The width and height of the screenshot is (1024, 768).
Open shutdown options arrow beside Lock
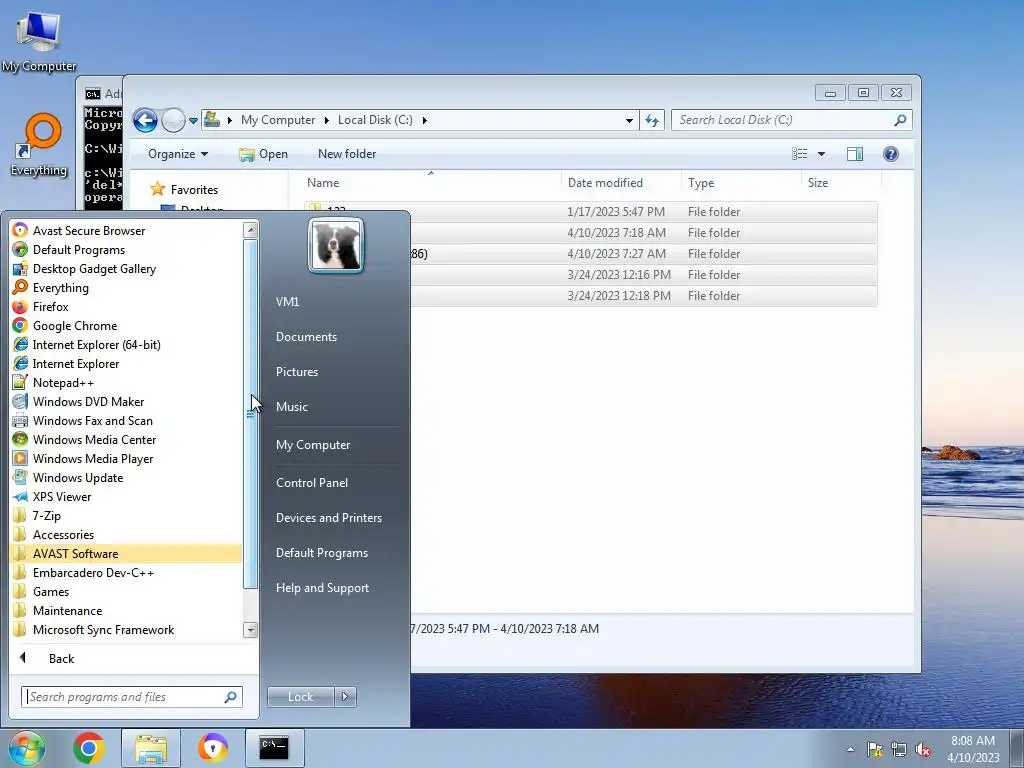click(x=345, y=697)
